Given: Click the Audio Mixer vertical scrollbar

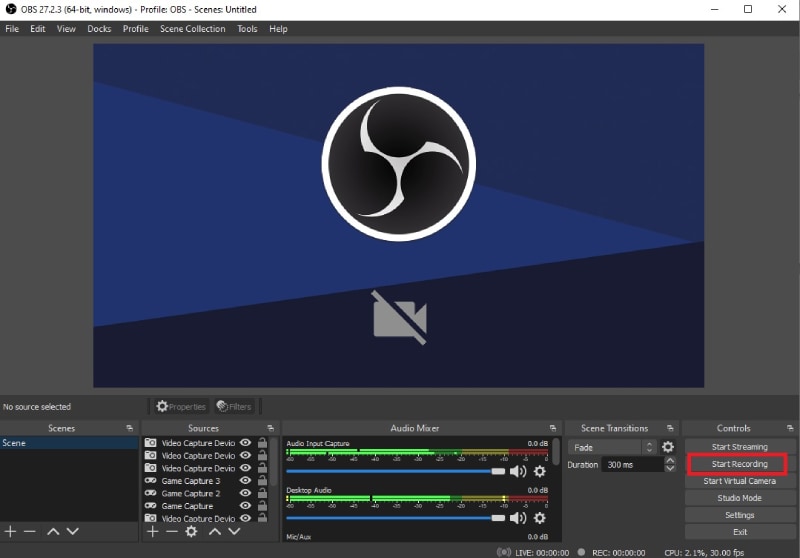Looking at the screenshot, I should tap(556, 451).
